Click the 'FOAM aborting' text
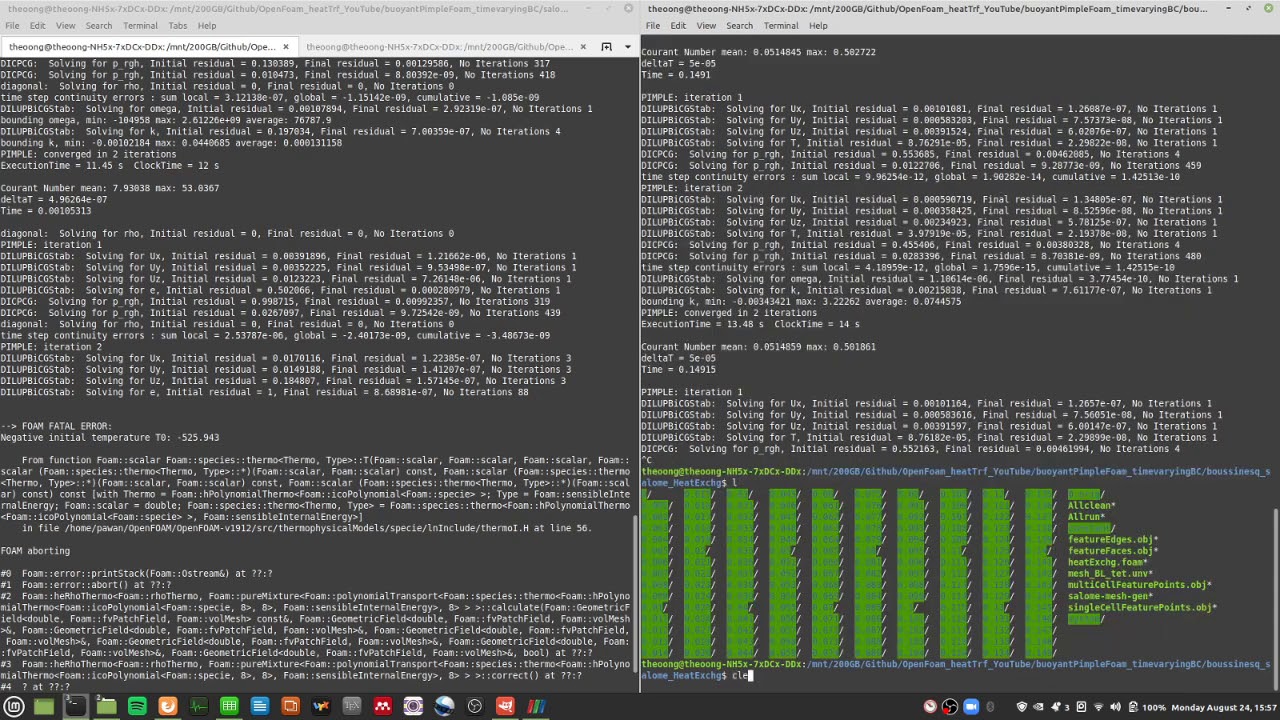The image size is (1280, 720). coord(35,551)
